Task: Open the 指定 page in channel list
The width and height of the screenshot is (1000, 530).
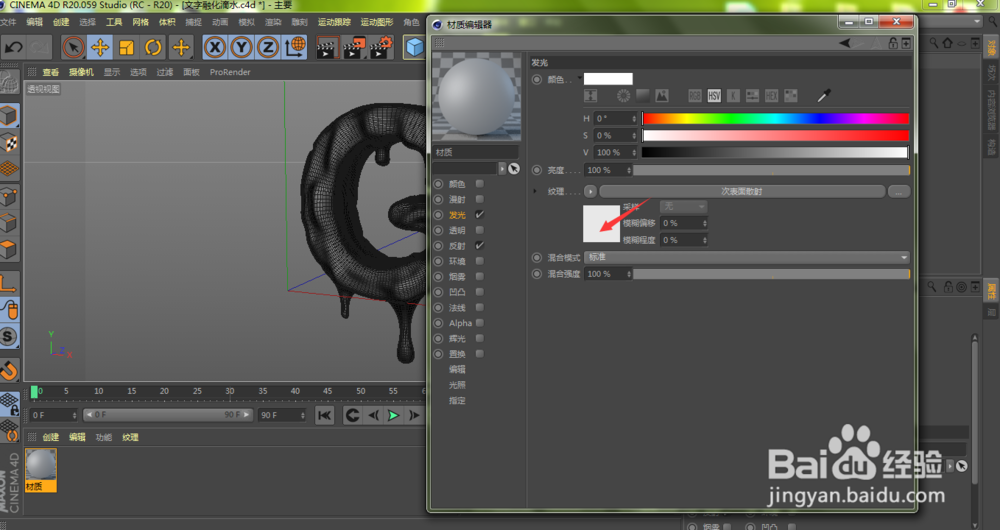Action: (x=457, y=401)
